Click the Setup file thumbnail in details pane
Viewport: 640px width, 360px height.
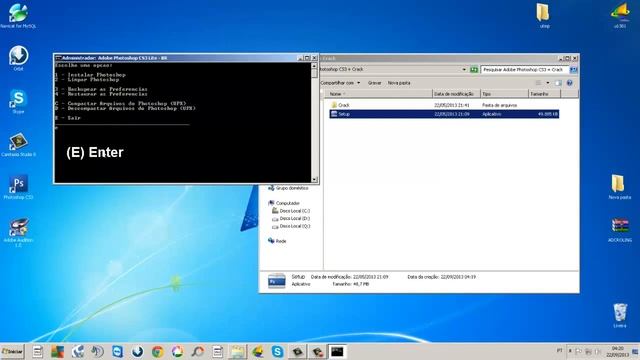click(276, 281)
